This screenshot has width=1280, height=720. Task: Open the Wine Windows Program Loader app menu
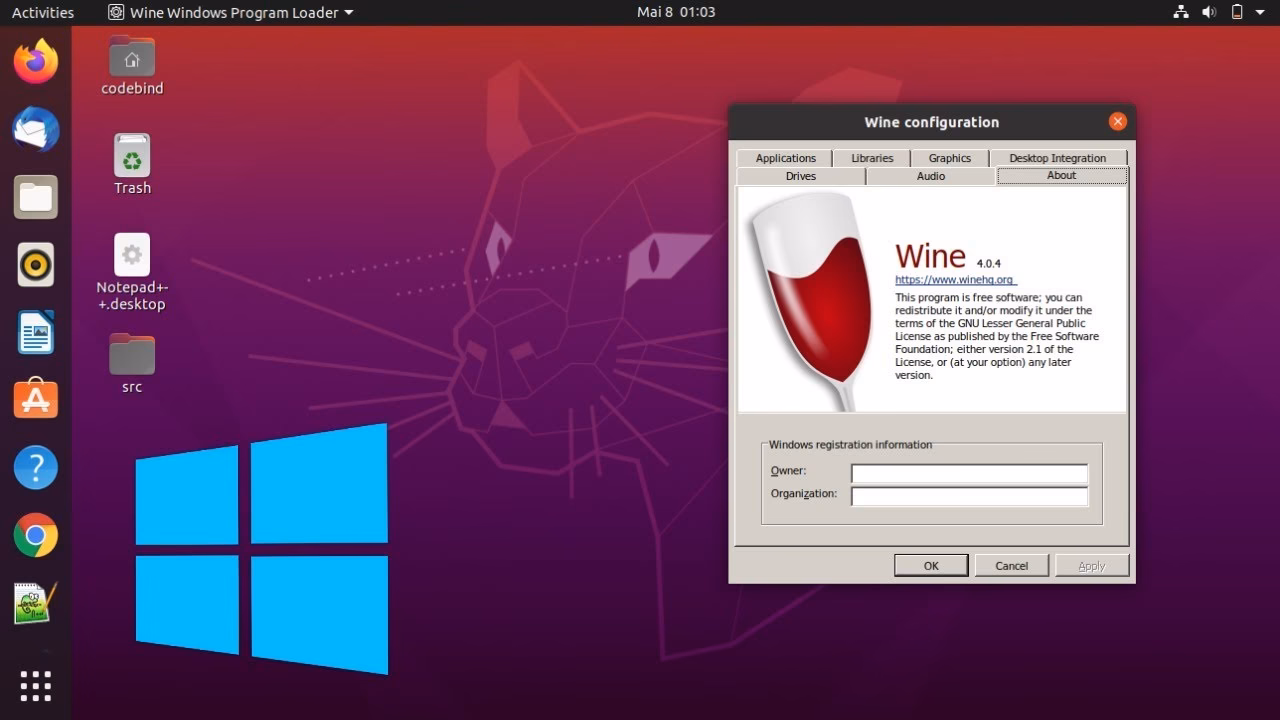pos(230,12)
